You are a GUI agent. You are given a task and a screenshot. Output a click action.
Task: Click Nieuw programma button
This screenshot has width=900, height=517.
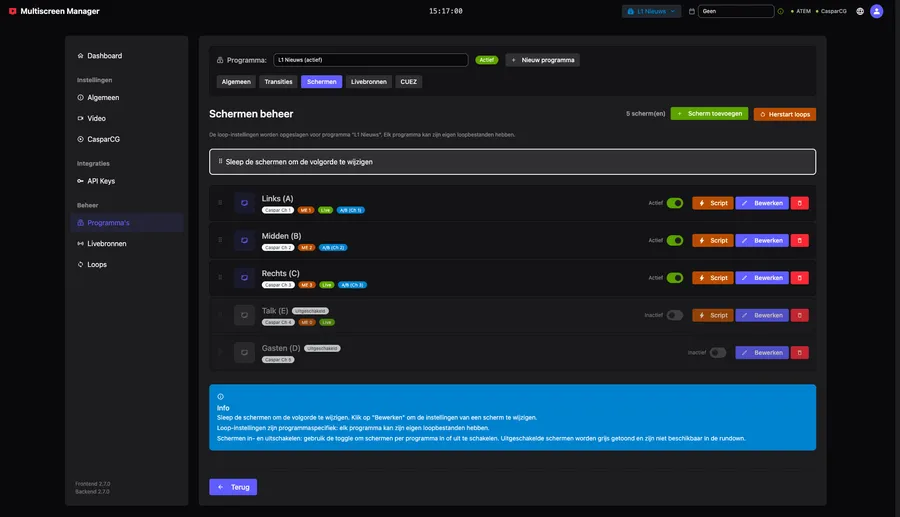542,60
